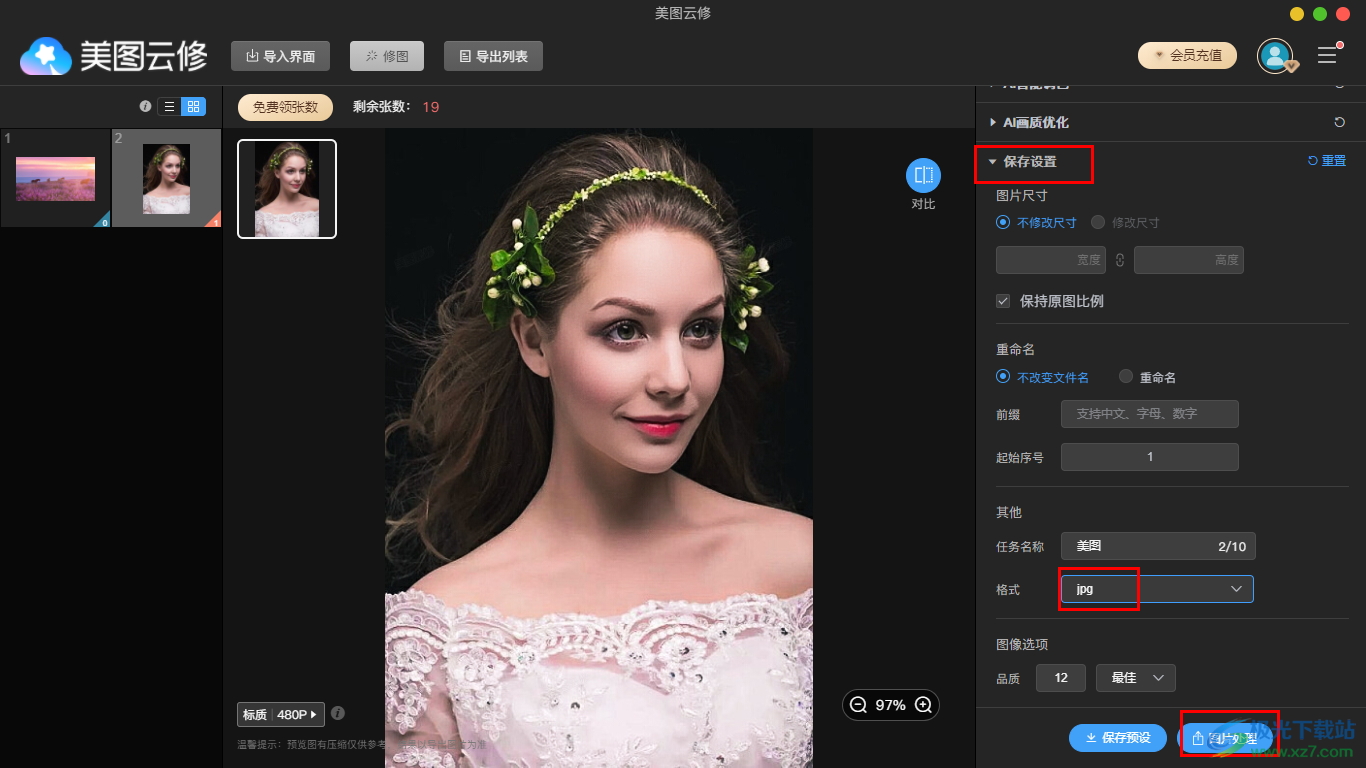Switch to grid view icon
The height and width of the screenshot is (768, 1366).
pos(194,106)
